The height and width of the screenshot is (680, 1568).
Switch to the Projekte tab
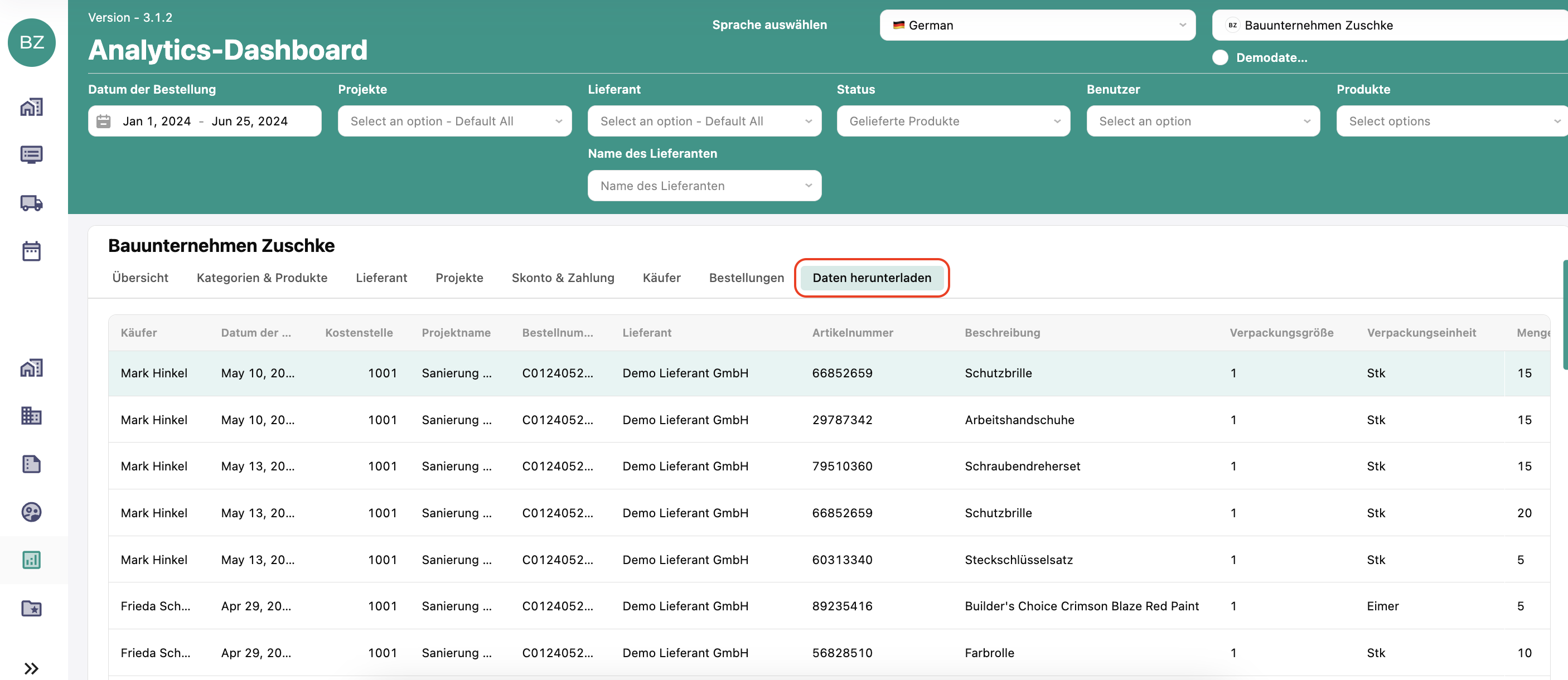pos(459,278)
